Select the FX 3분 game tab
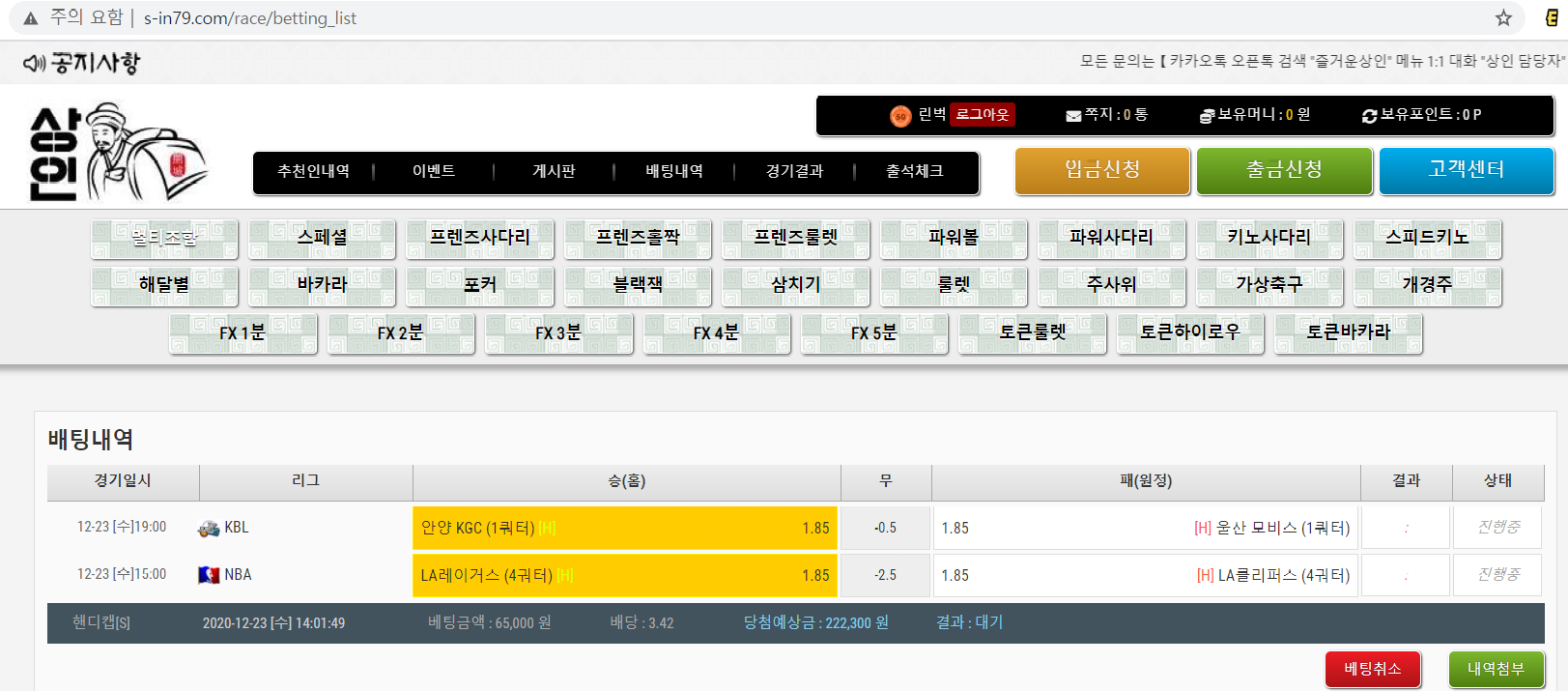This screenshot has width=1568, height=691. 558,333
